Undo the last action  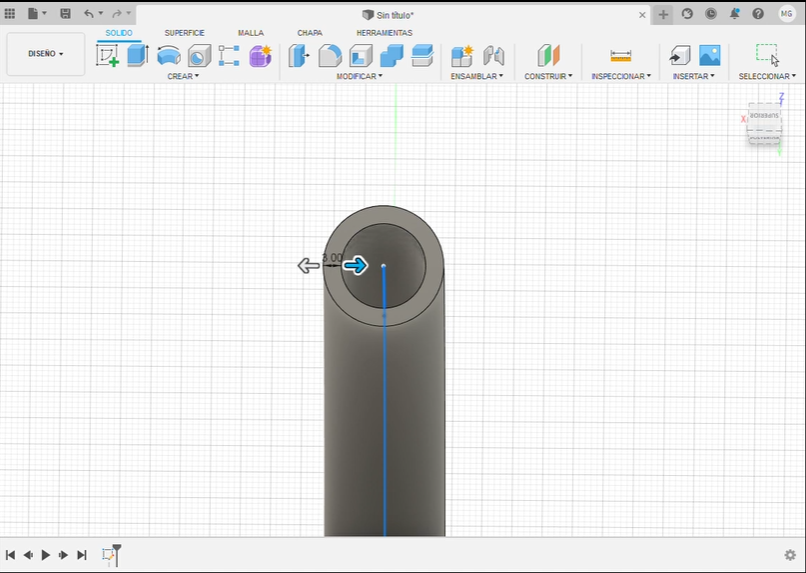(89, 14)
